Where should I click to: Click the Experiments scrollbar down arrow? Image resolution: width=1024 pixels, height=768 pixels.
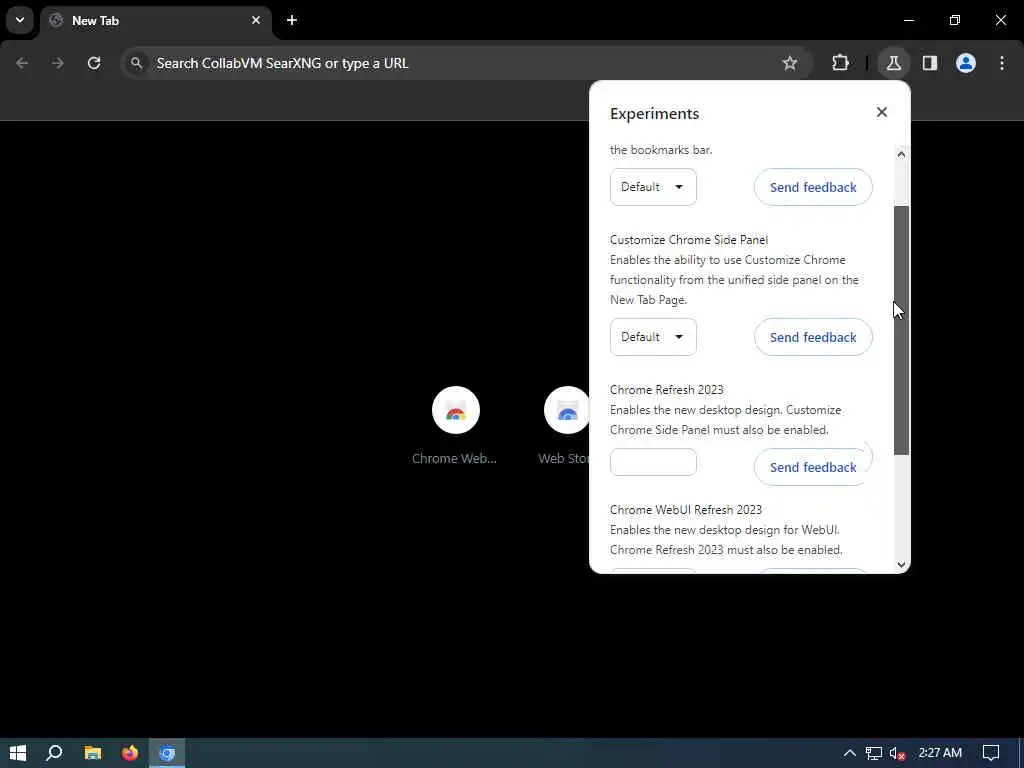pyautogui.click(x=901, y=565)
